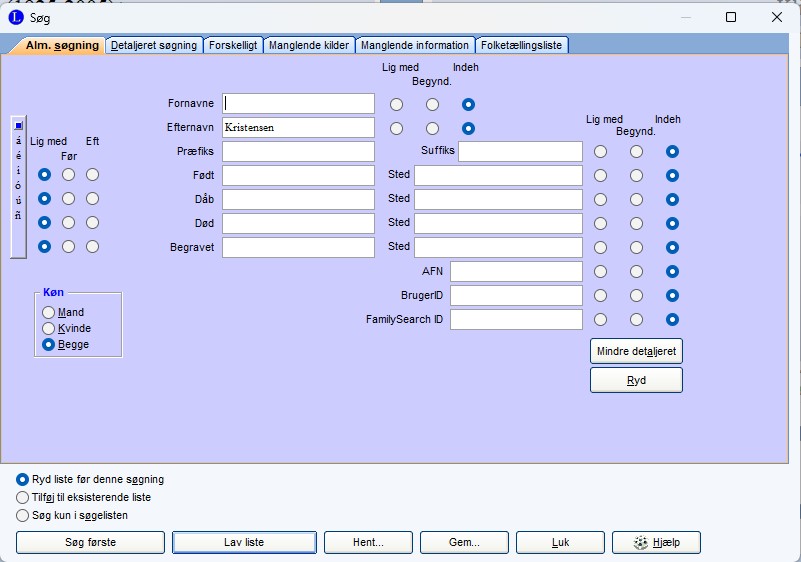Screen dimensions: 801x562
Task: Insert the ú character from the character bar
Action: click(x=18, y=201)
